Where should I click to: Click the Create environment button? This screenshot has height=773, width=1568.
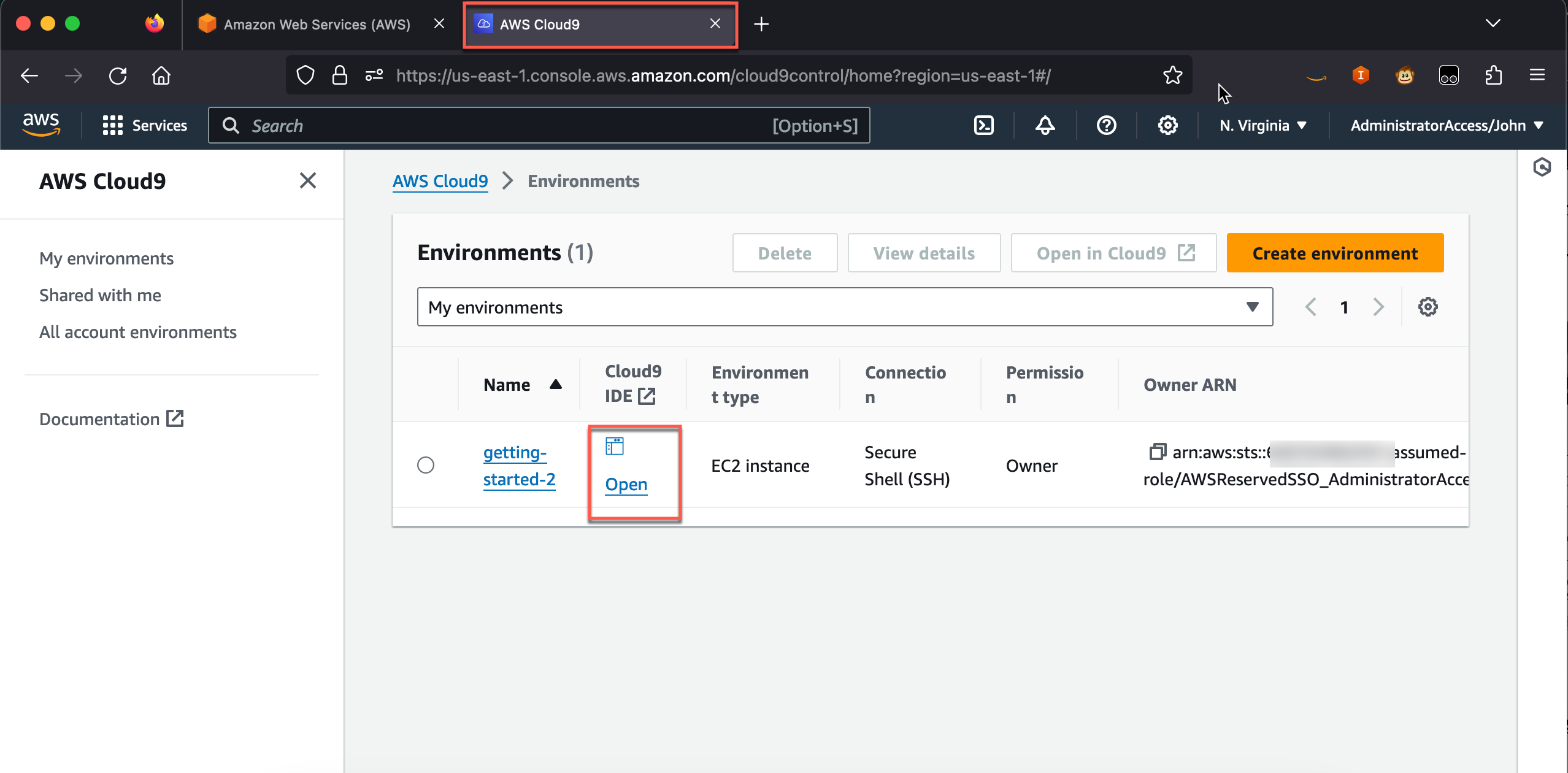tap(1335, 253)
